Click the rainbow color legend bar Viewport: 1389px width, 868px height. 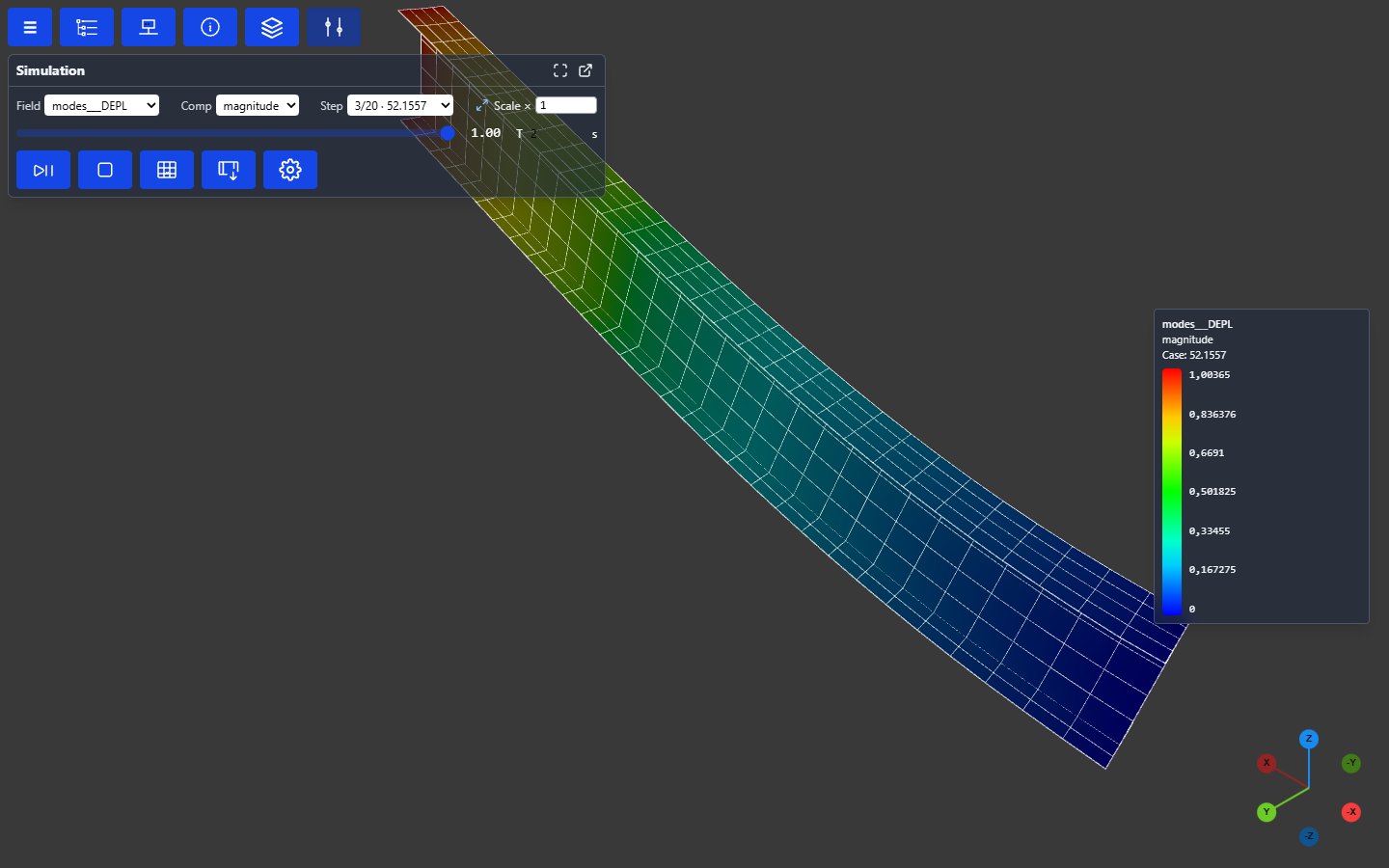point(1172,492)
